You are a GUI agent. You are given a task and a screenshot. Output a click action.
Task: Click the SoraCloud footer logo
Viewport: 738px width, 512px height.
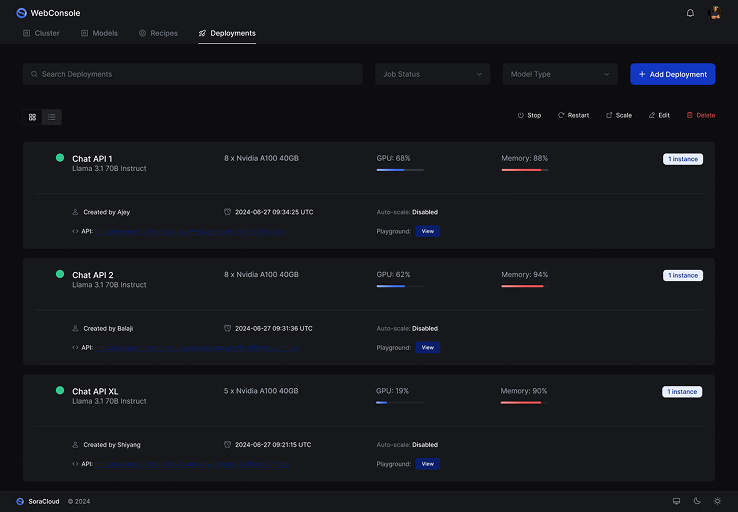point(20,501)
